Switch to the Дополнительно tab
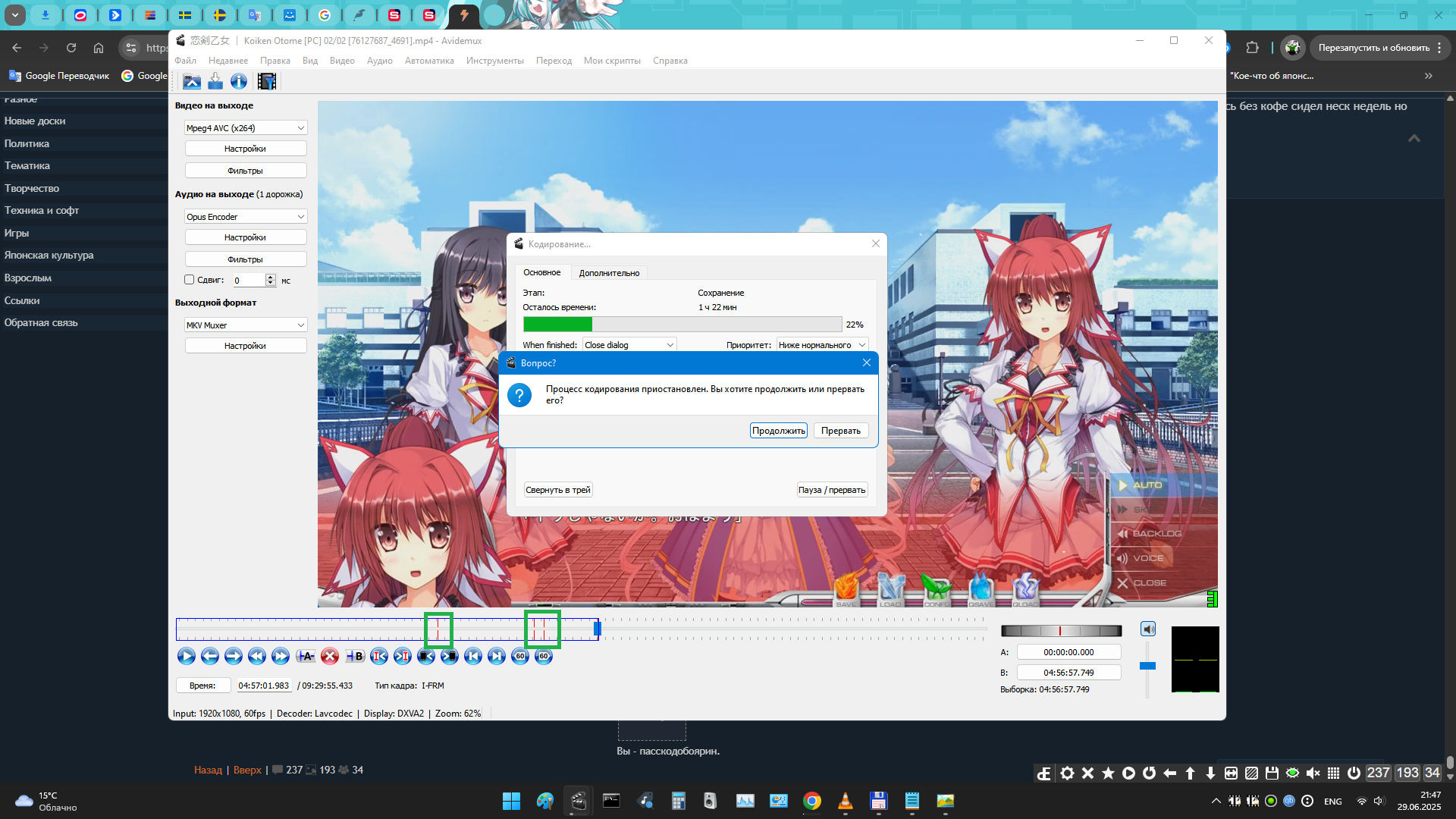The height and width of the screenshot is (819, 1456). (609, 273)
